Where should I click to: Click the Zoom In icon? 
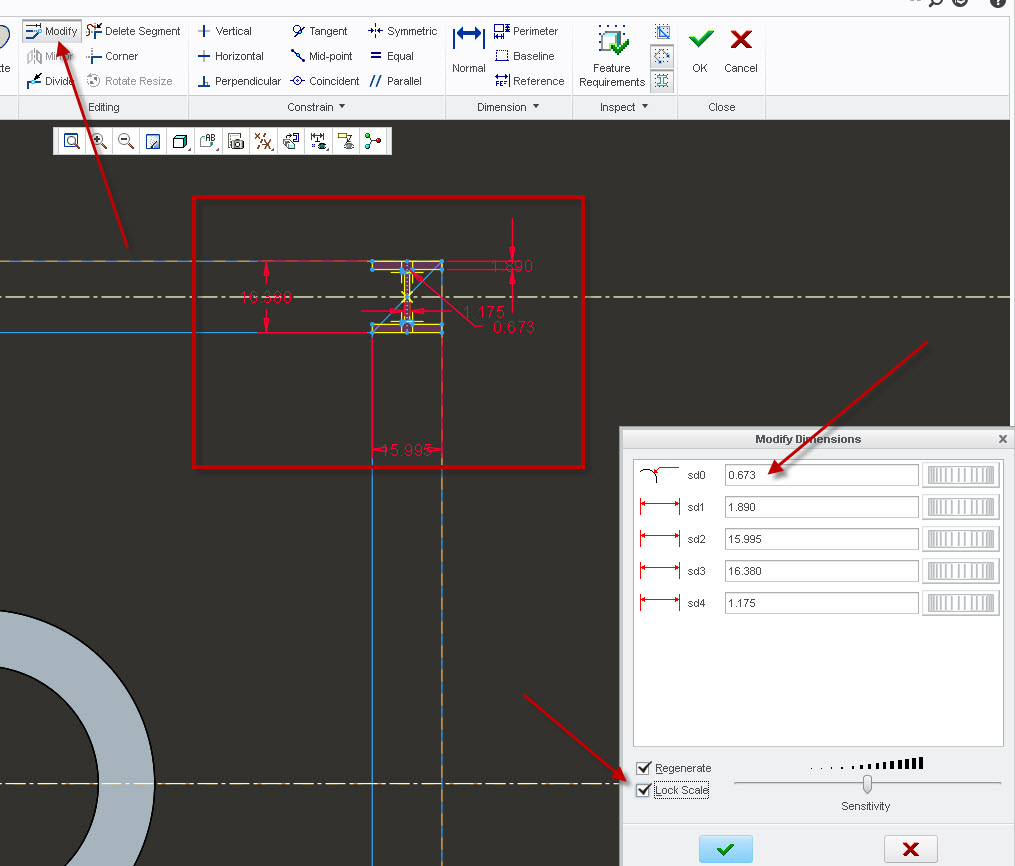click(98, 141)
